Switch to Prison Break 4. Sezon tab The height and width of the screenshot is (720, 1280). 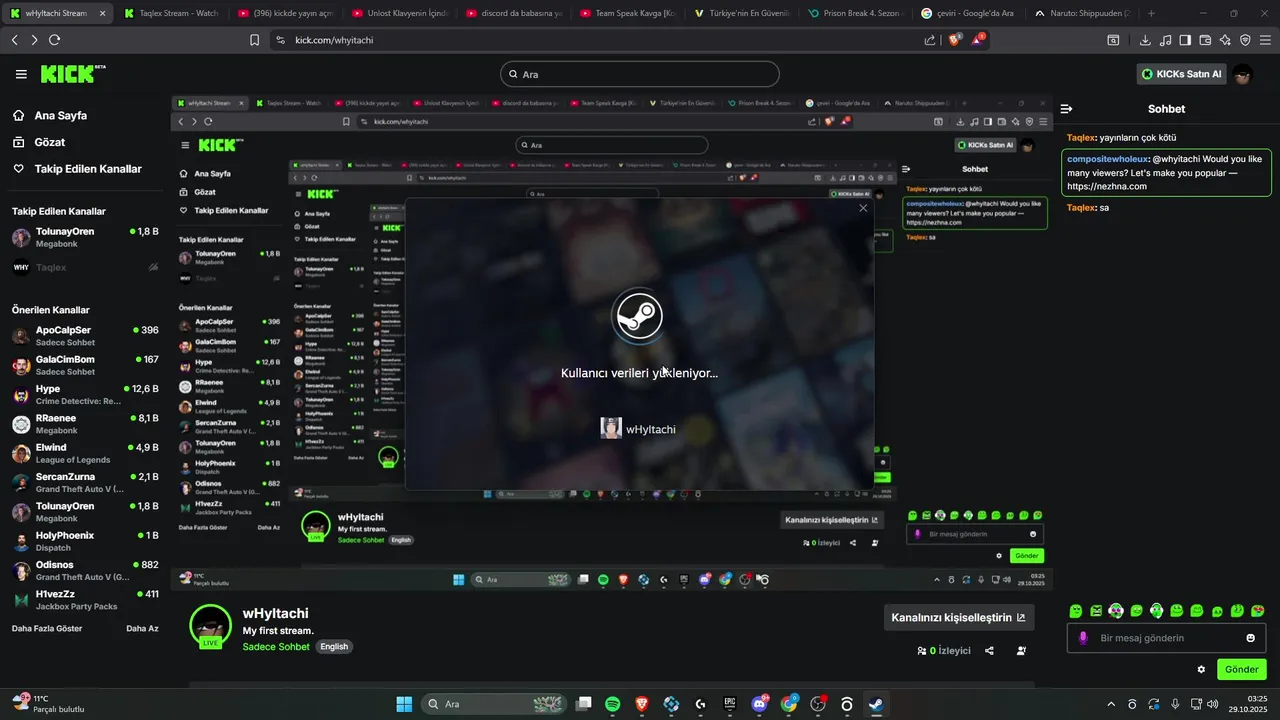coord(854,14)
